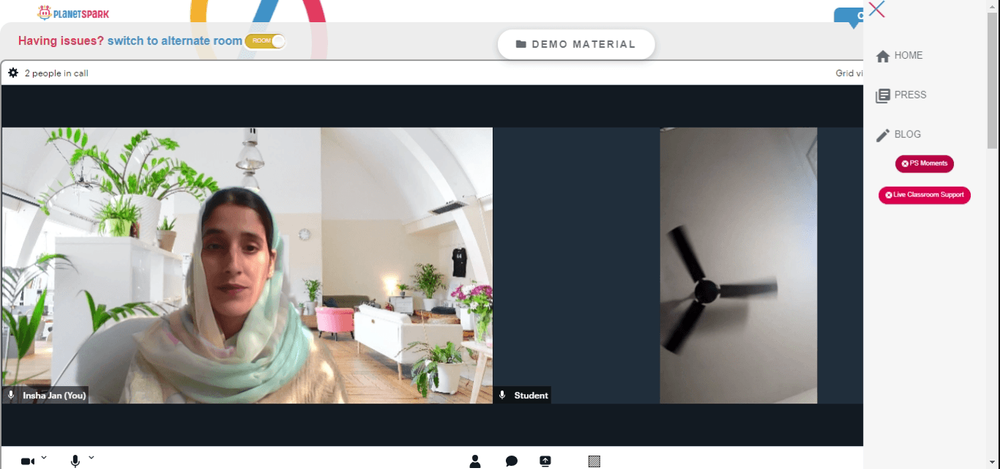Click the page vertical scrollbar

click(x=992, y=80)
